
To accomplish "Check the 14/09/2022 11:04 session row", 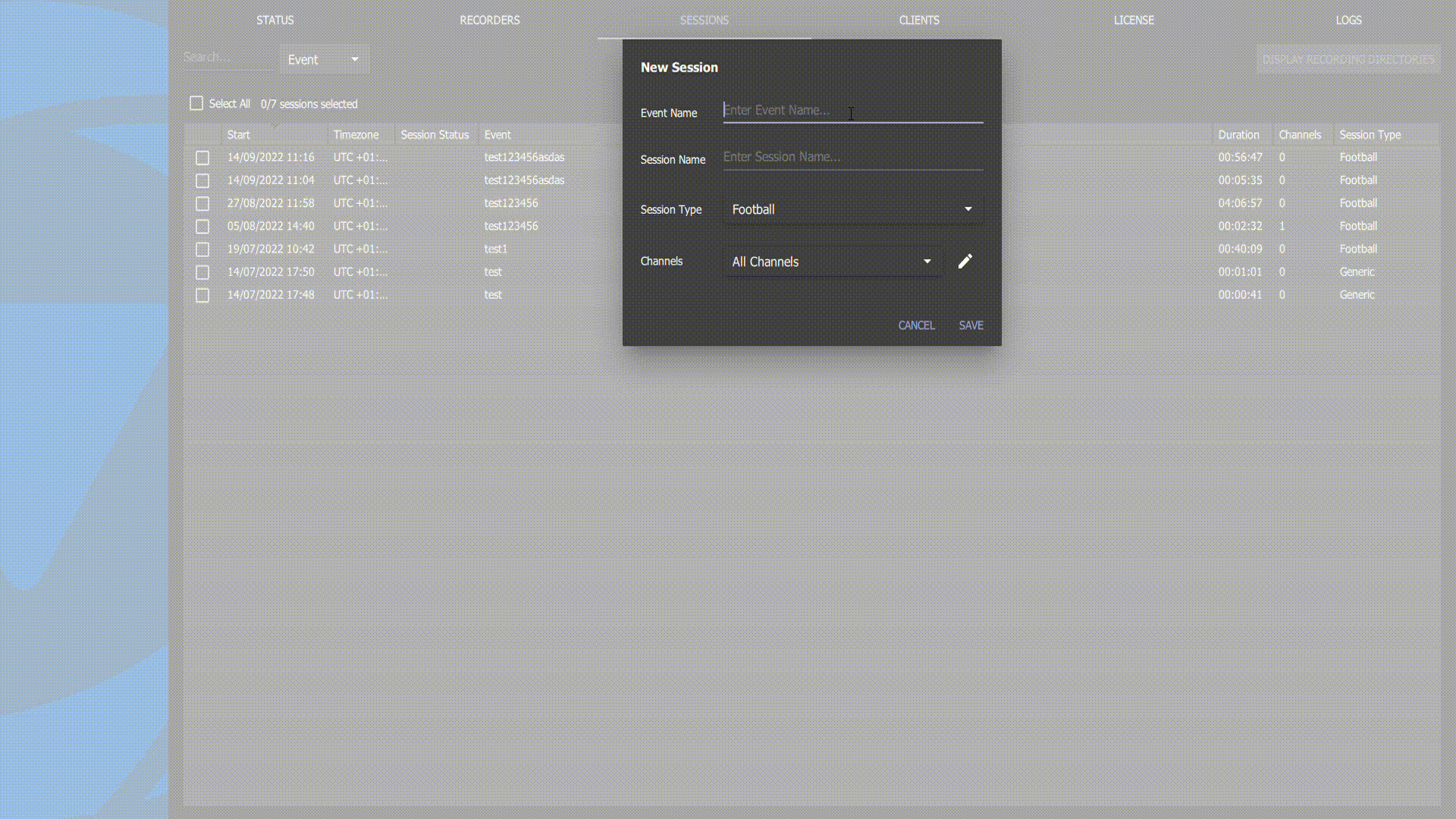I will 202,180.
